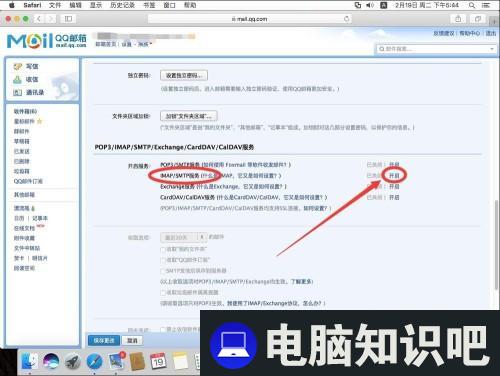Viewport: 500px width, 376px height.
Task: Toggle SMTP发信后保存到服务器 checkbox
Action: (x=163, y=271)
